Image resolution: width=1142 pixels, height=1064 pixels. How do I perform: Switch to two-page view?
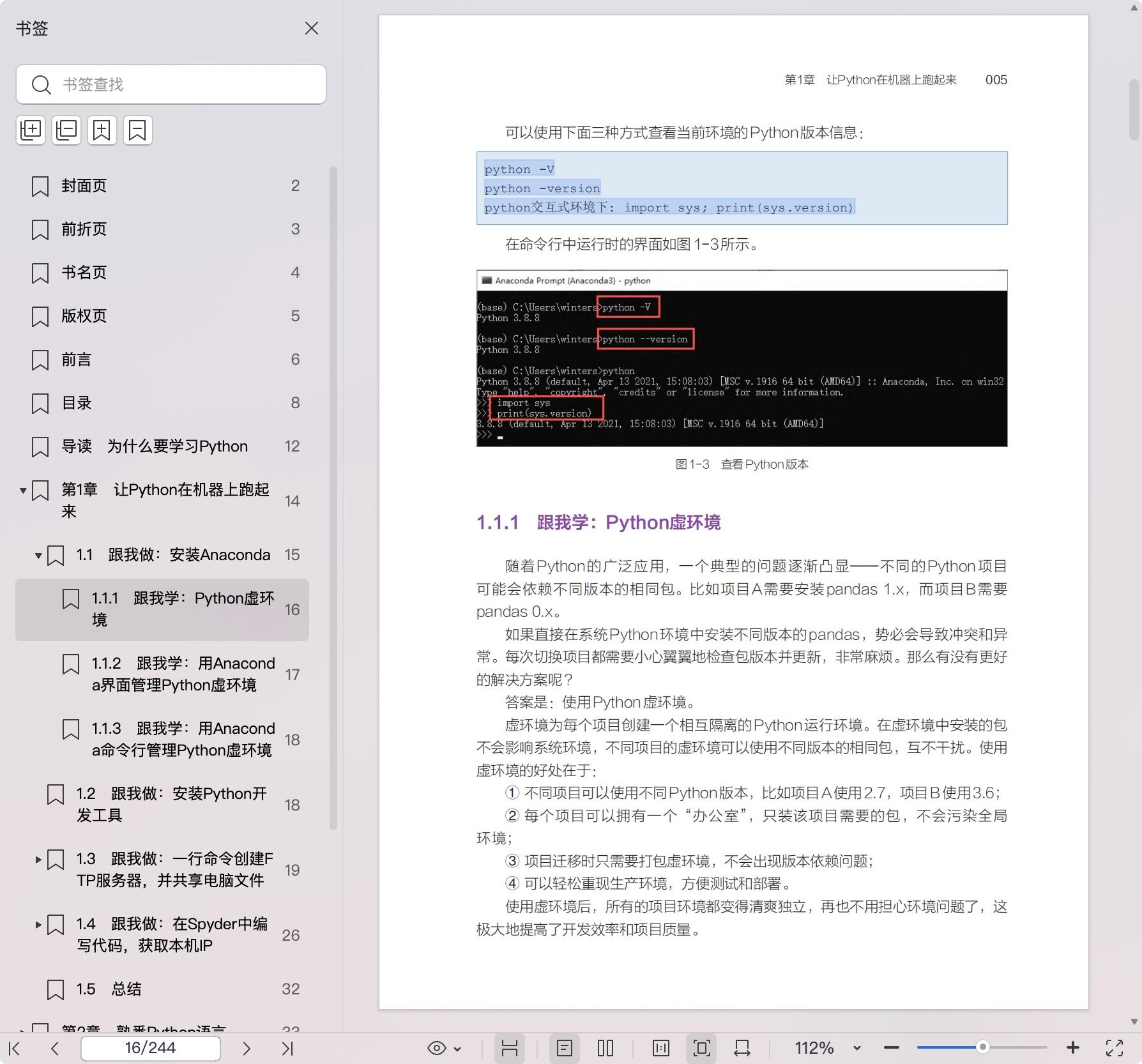(605, 1048)
